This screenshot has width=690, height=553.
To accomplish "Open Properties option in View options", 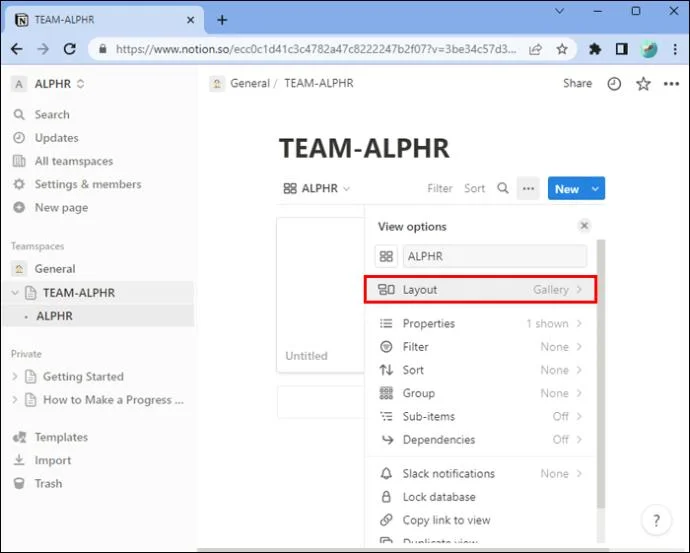I will (480, 323).
